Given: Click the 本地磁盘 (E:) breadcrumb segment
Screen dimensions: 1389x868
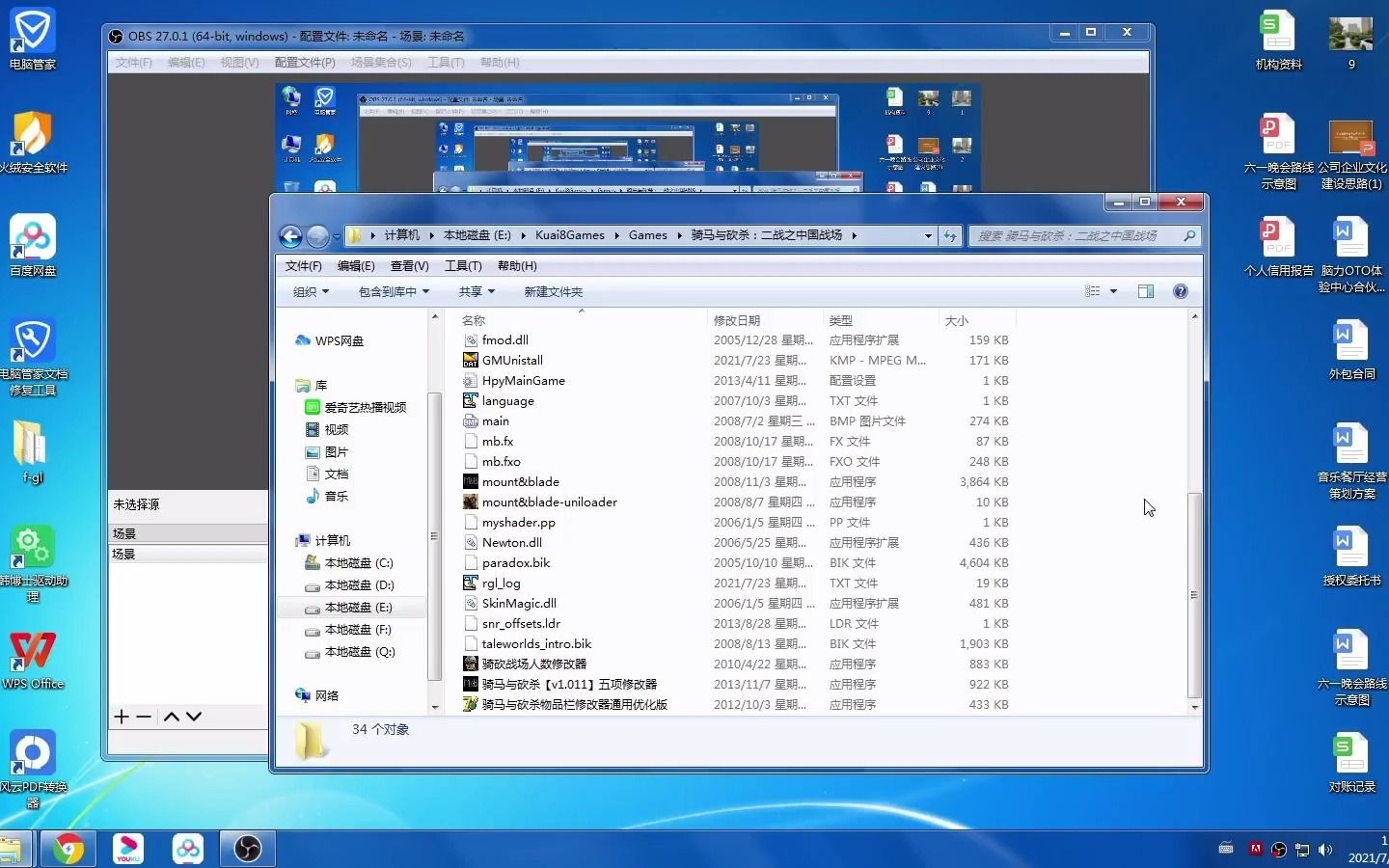Looking at the screenshot, I should click(477, 235).
